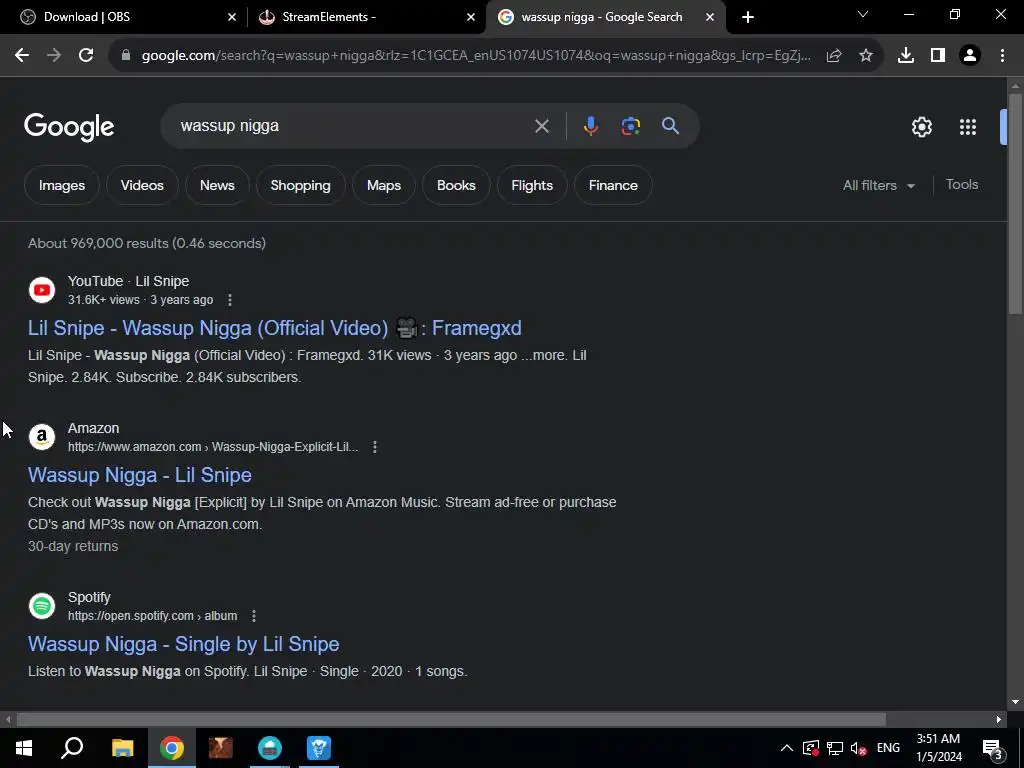Open the Chrome downloads icon
Viewport: 1024px width, 768px height.
[x=906, y=56]
